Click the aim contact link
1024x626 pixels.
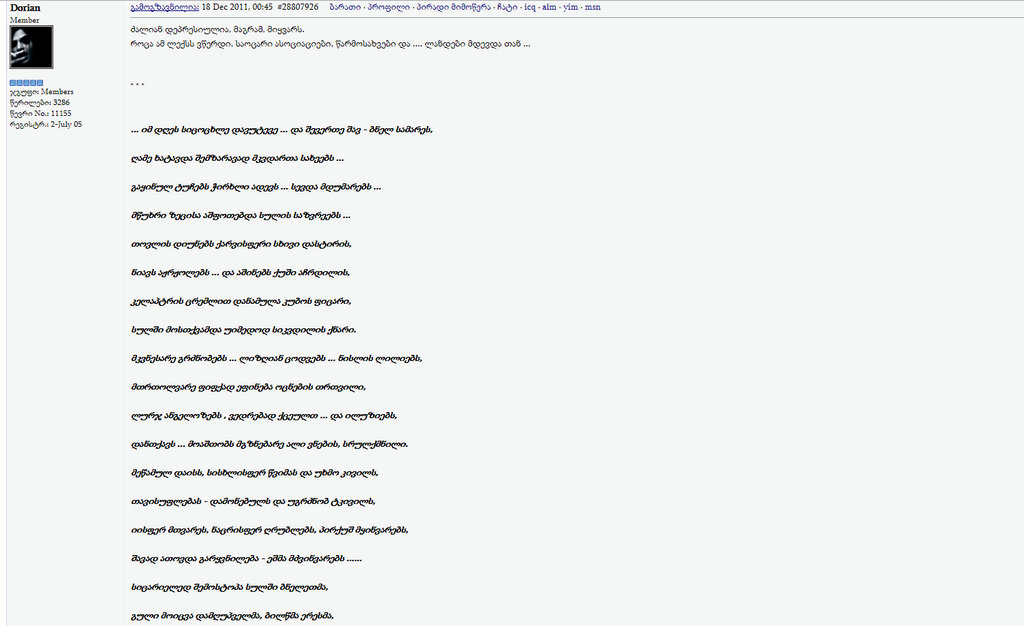(x=549, y=7)
